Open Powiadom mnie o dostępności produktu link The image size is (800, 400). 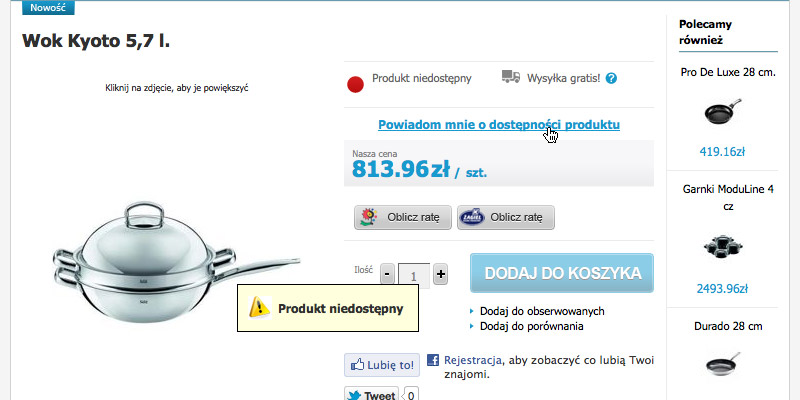tap(499, 124)
